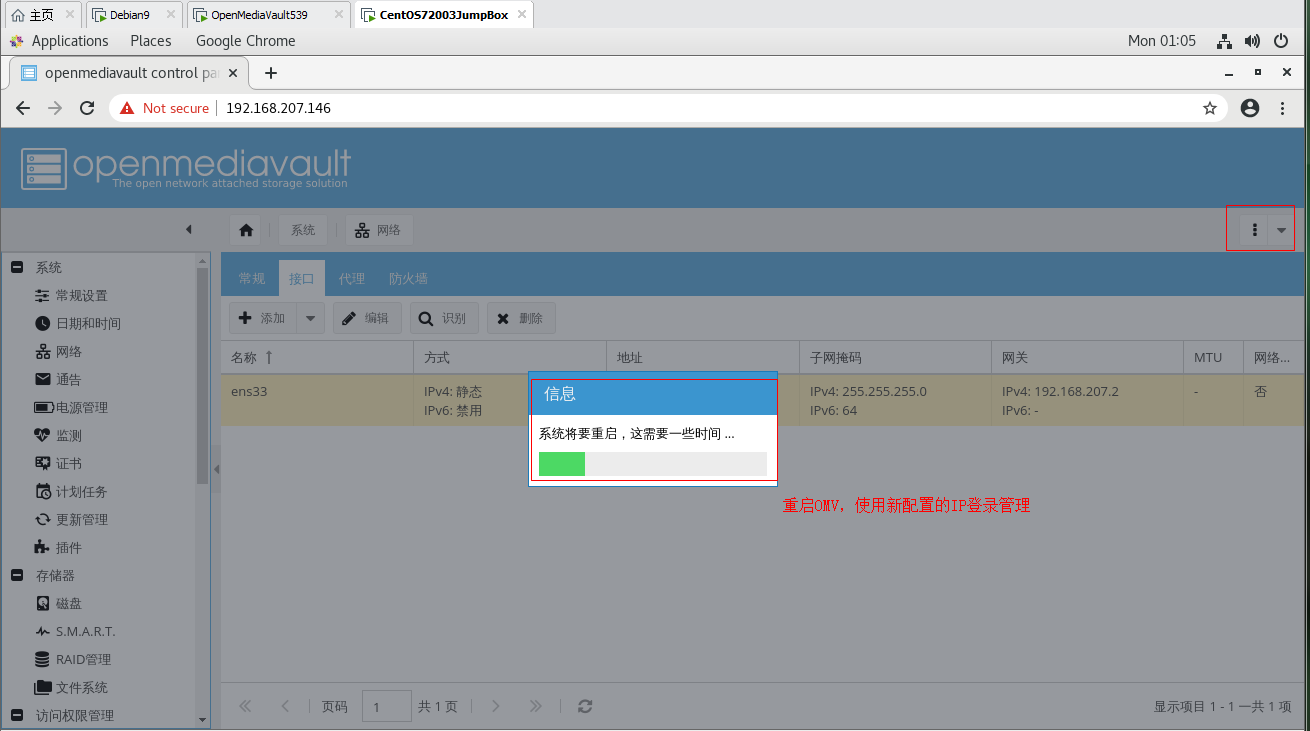The width and height of the screenshot is (1310, 731).
Task: Switch to 接口 tab
Action: [302, 279]
